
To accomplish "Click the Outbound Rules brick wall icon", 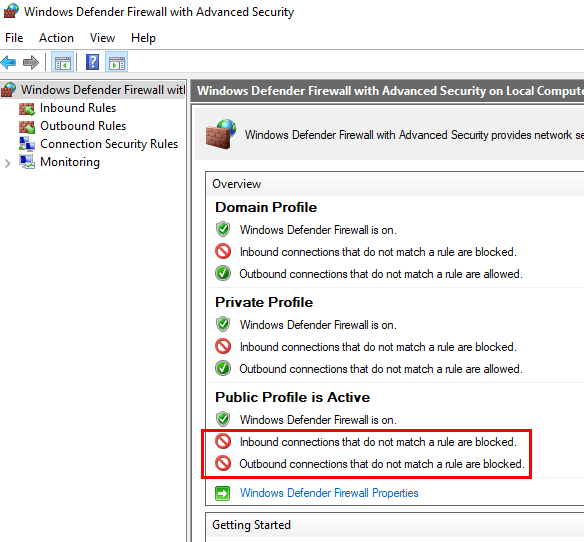I will 27,127.
